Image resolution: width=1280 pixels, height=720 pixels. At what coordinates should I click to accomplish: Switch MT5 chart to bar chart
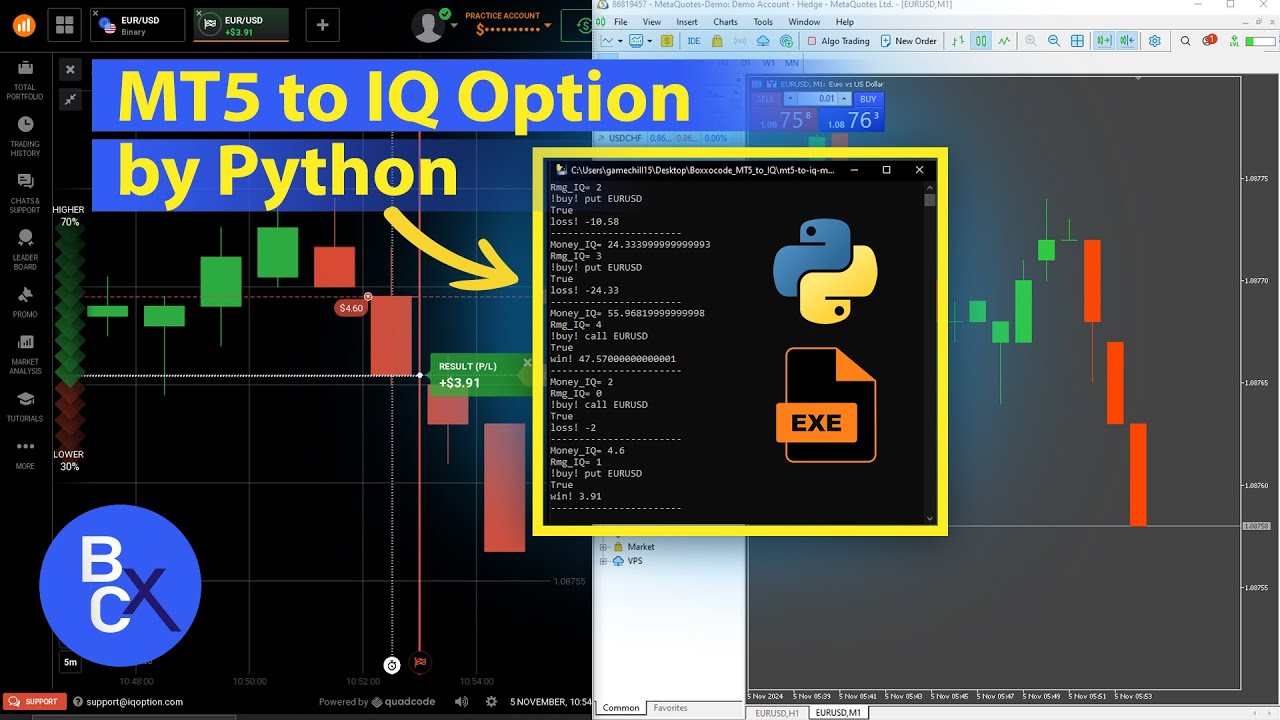pos(958,41)
